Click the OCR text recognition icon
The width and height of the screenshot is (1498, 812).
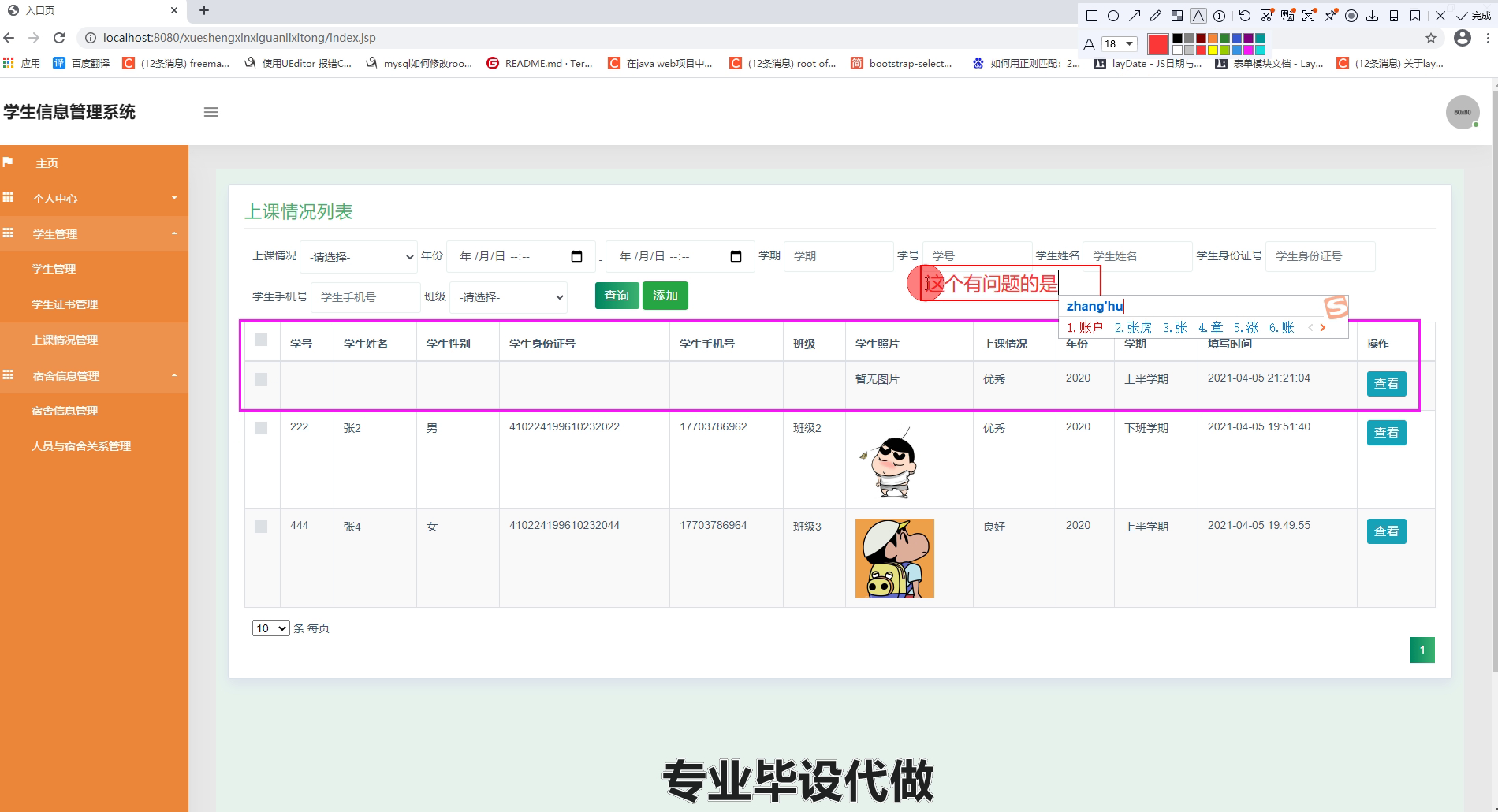tap(1309, 16)
